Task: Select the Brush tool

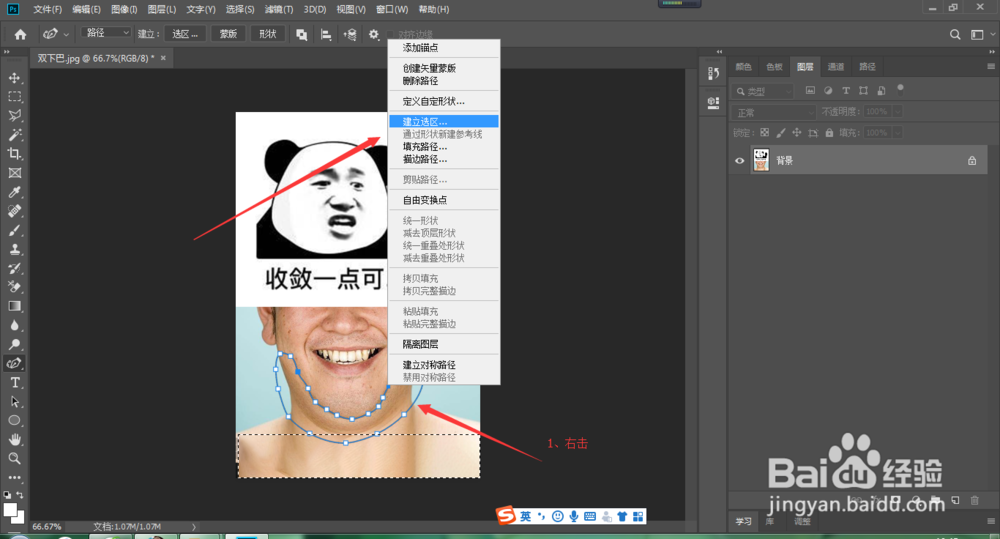Action: point(14,230)
